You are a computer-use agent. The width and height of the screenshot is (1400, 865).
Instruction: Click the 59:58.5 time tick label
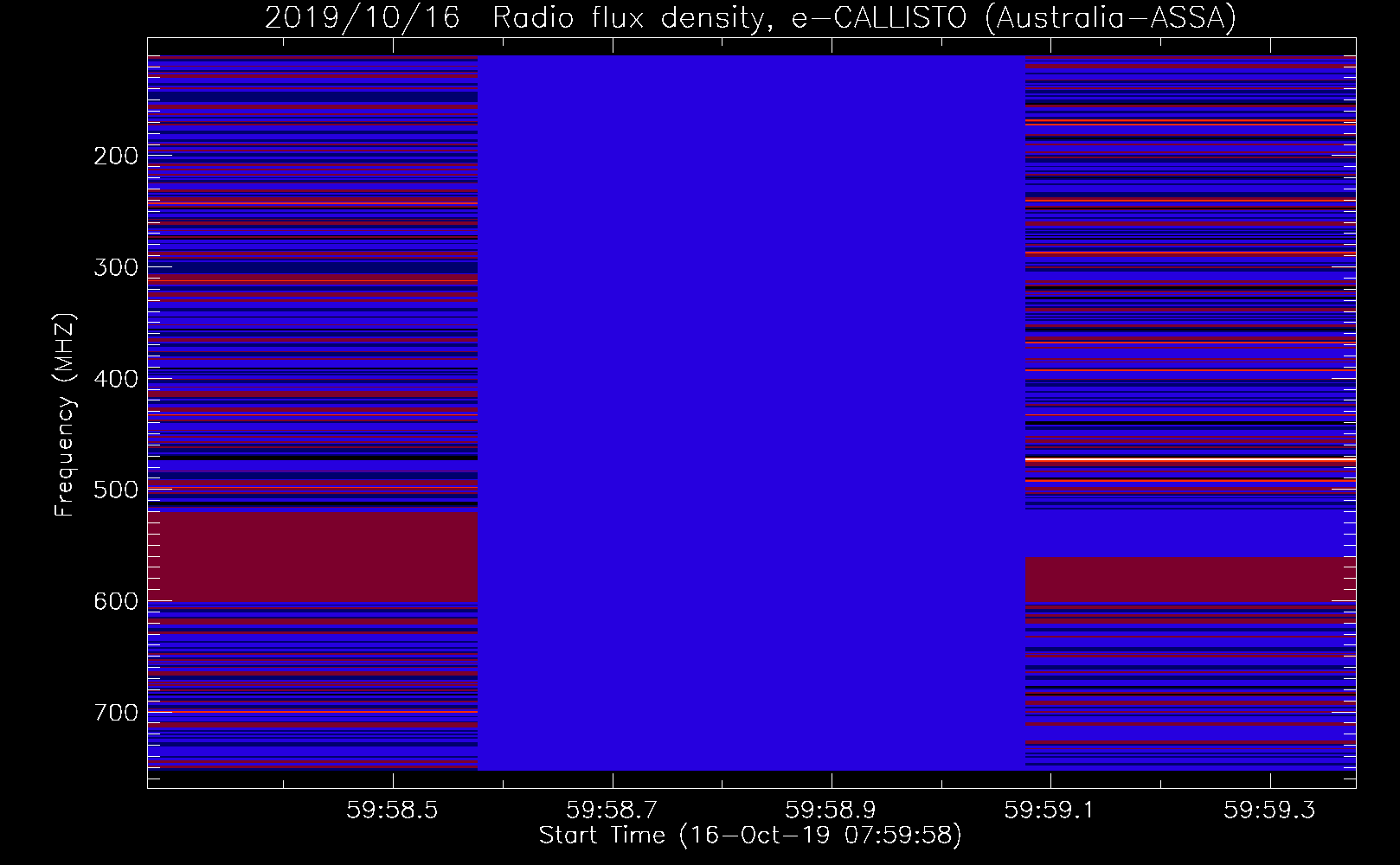coord(393,810)
